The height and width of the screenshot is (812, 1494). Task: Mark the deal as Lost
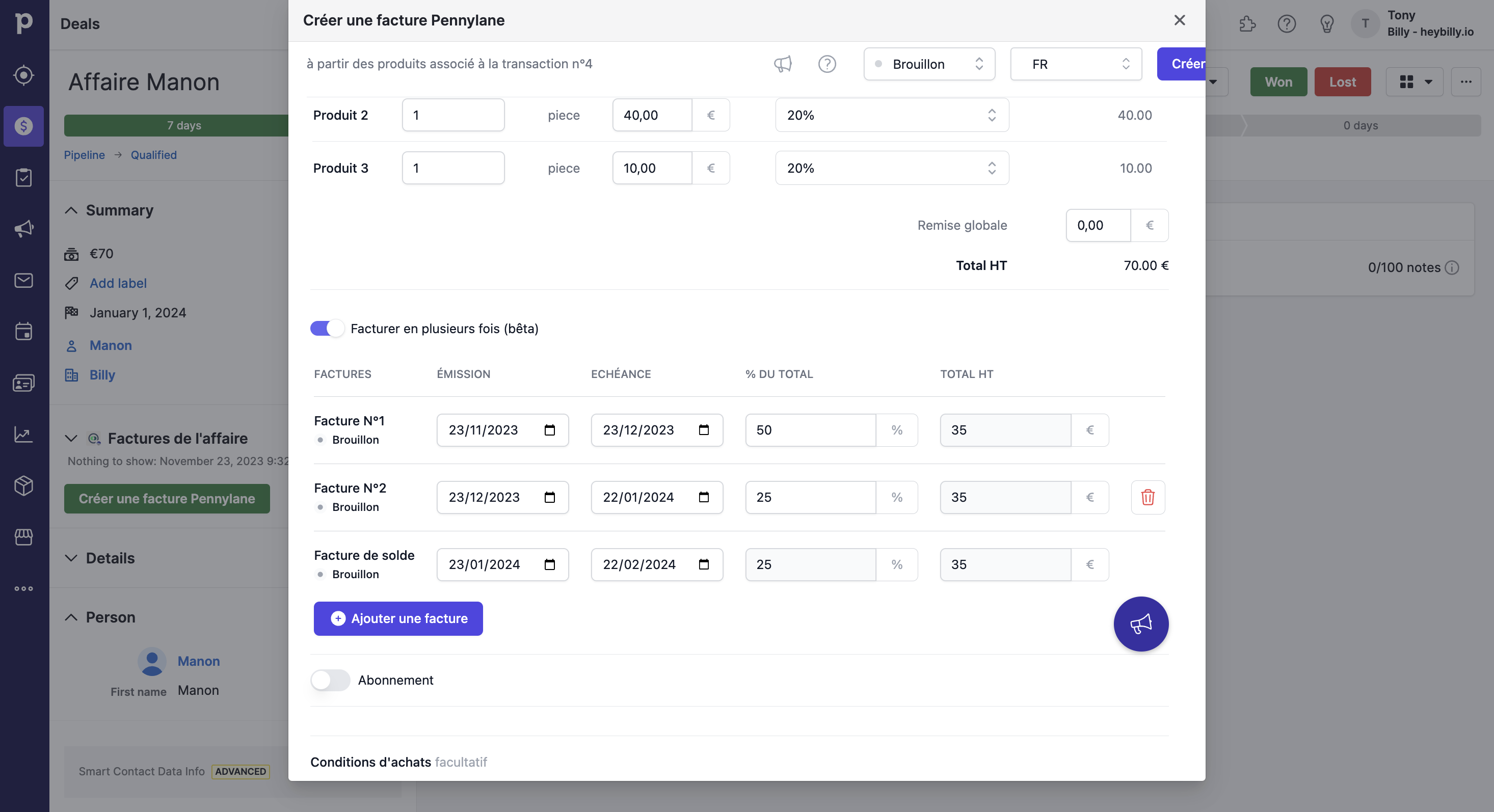(1343, 82)
